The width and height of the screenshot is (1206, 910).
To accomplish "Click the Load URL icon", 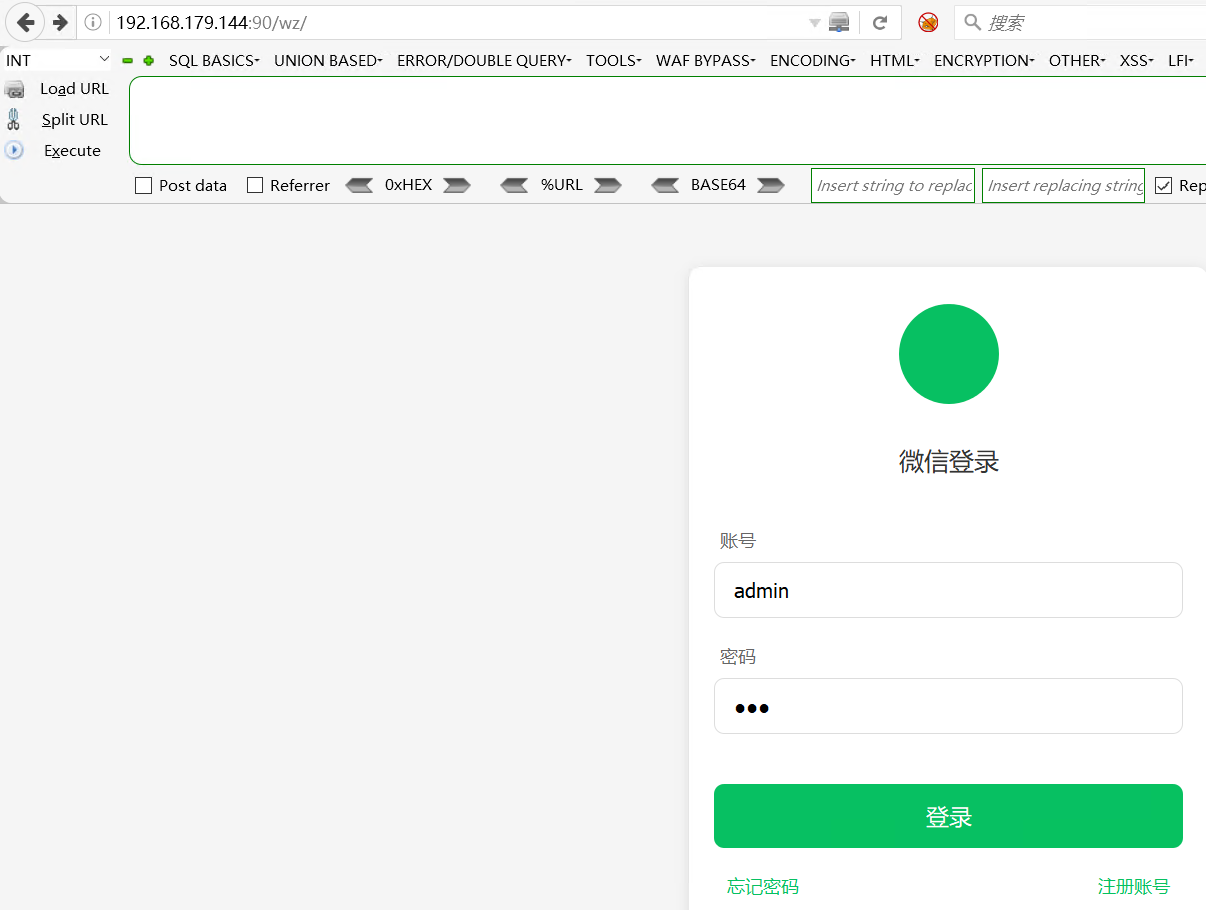I will point(14,89).
